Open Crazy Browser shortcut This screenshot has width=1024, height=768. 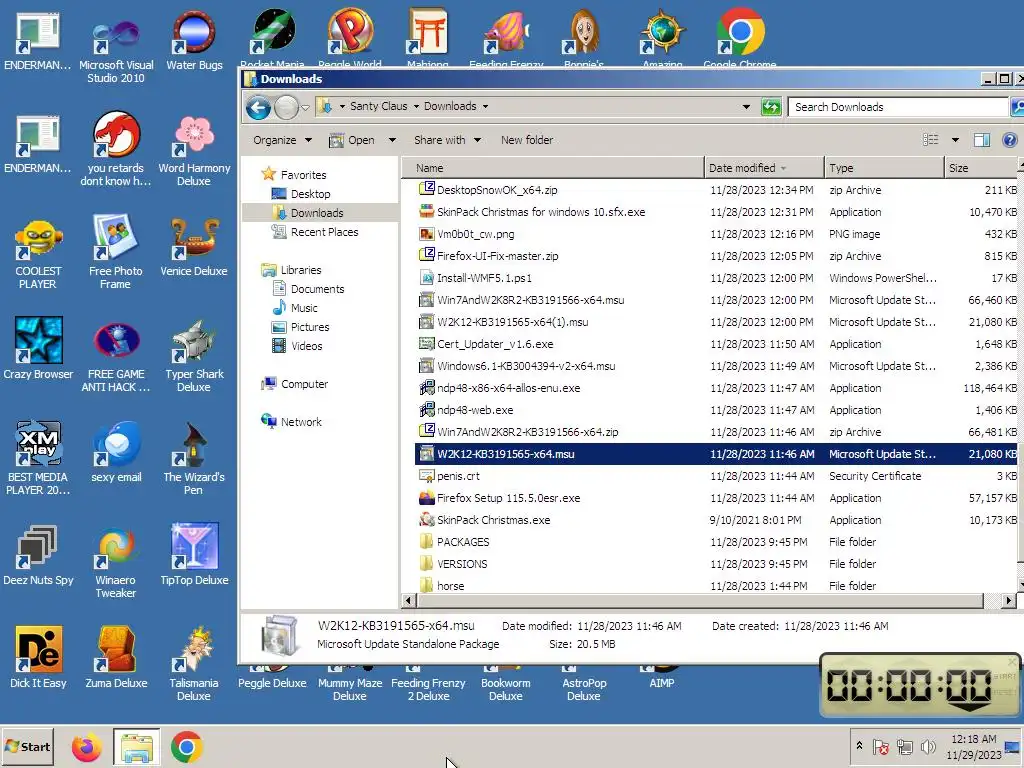[38, 349]
